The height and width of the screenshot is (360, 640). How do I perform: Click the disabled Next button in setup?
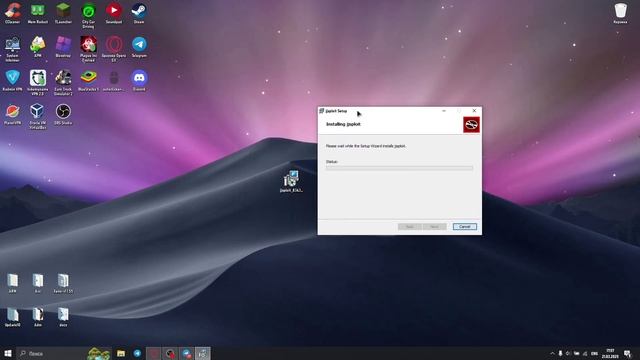pos(434,227)
